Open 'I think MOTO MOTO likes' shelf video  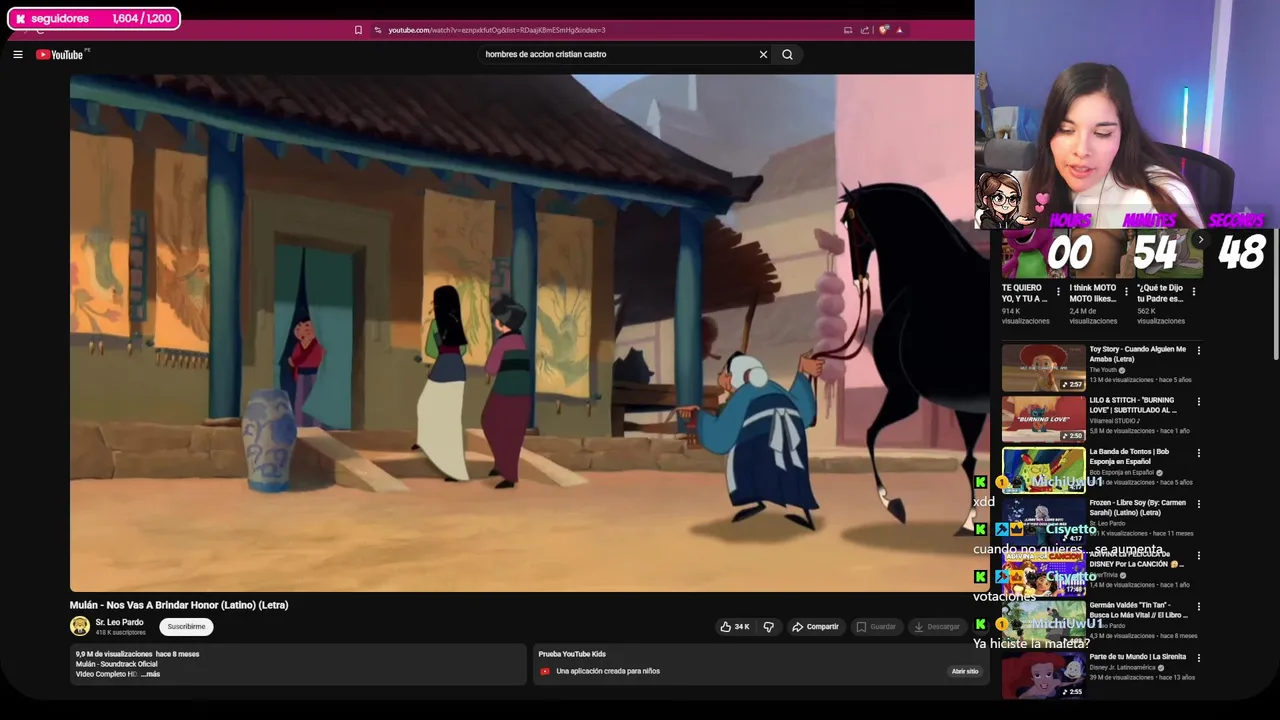tap(1093, 293)
